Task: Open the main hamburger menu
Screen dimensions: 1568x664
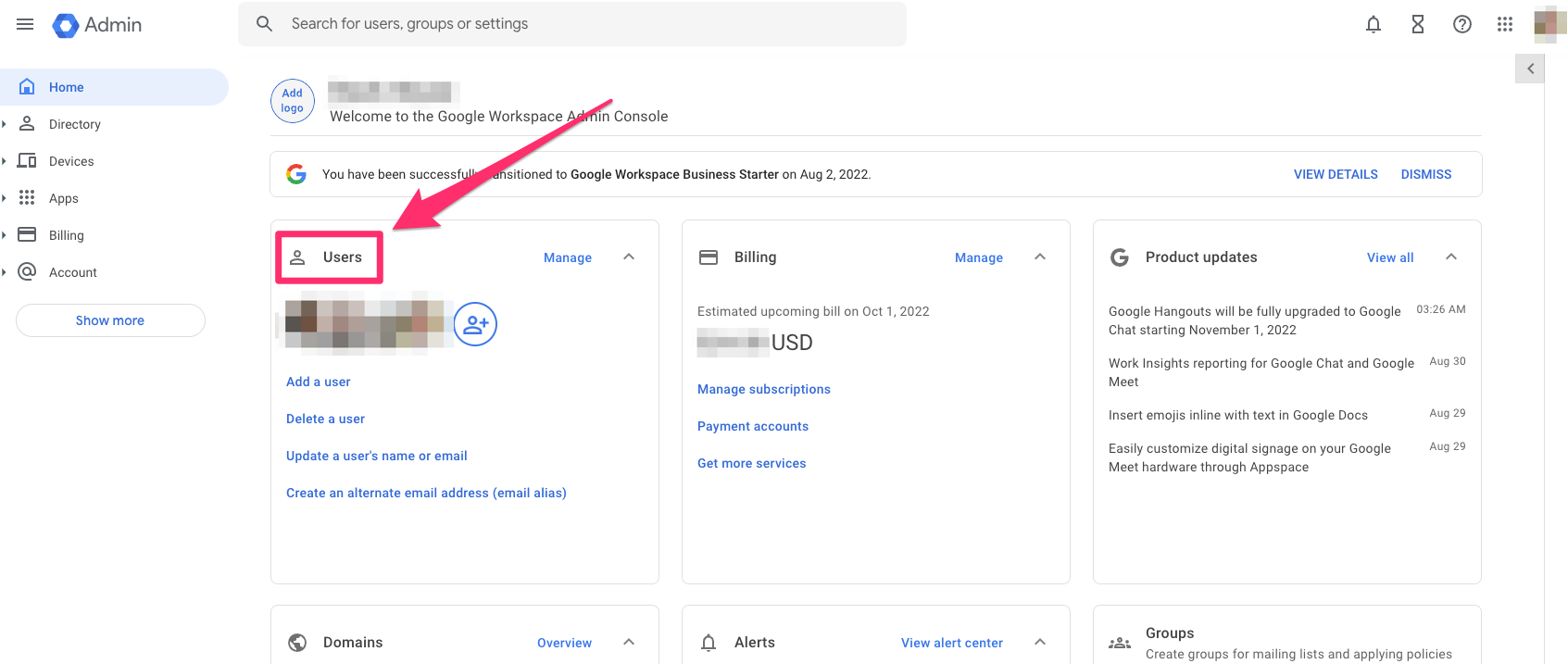Action: pyautogui.click(x=25, y=24)
